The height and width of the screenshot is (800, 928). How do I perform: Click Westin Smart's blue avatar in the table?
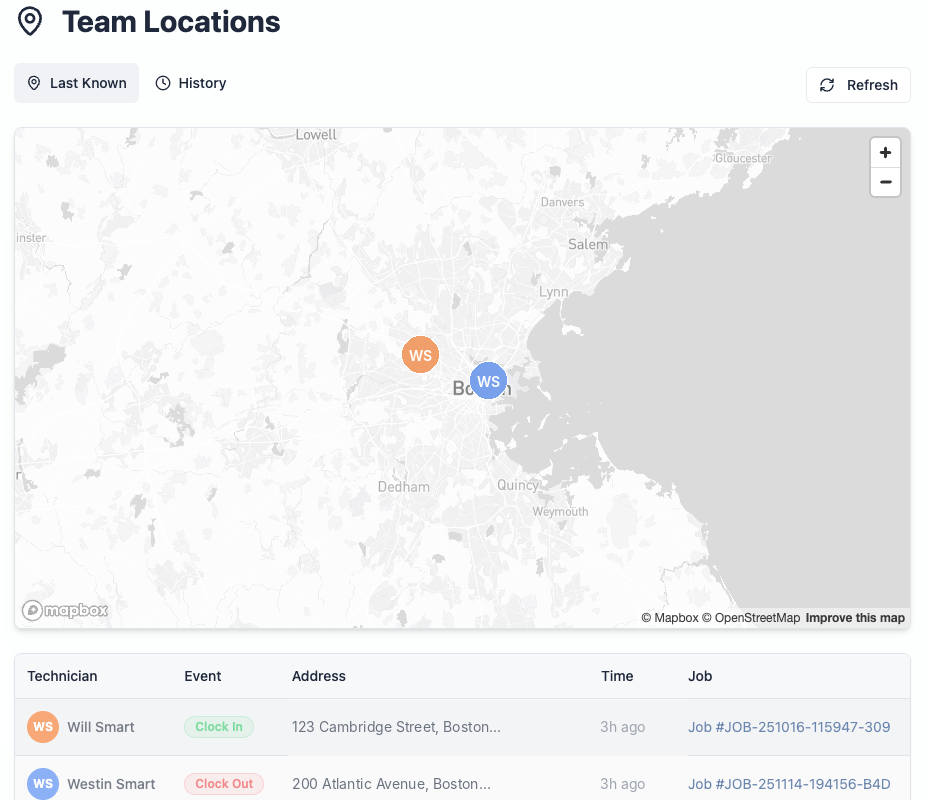tap(43, 784)
